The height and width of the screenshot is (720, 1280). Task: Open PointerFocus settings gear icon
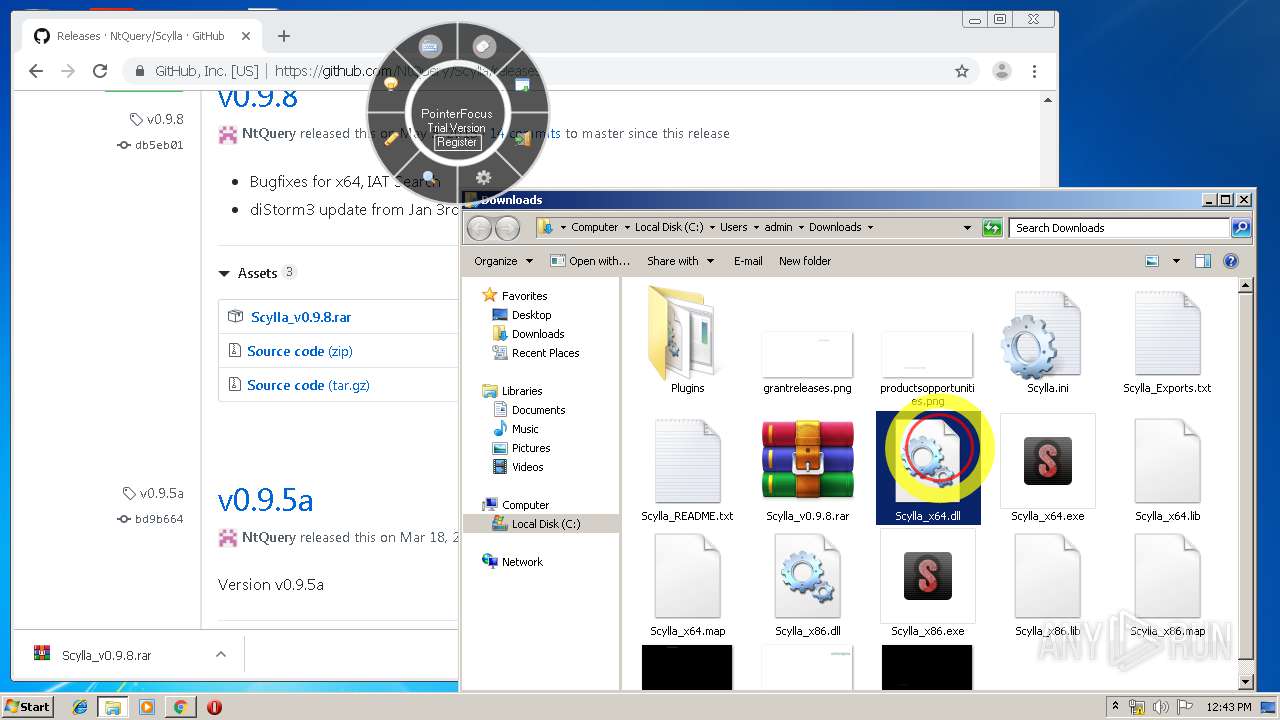point(483,177)
